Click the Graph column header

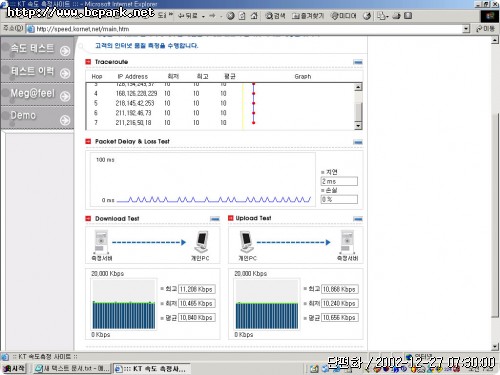click(x=303, y=76)
